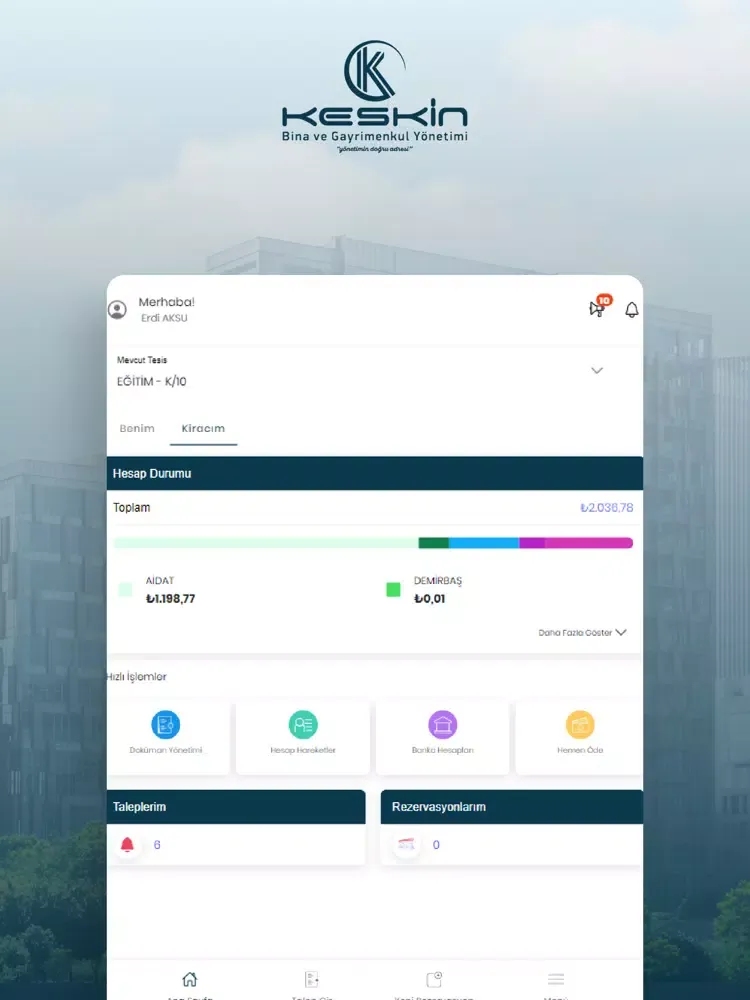The image size is (750, 1000).
Task: Click the light blue progress bar segment
Action: pyautogui.click(x=484, y=543)
